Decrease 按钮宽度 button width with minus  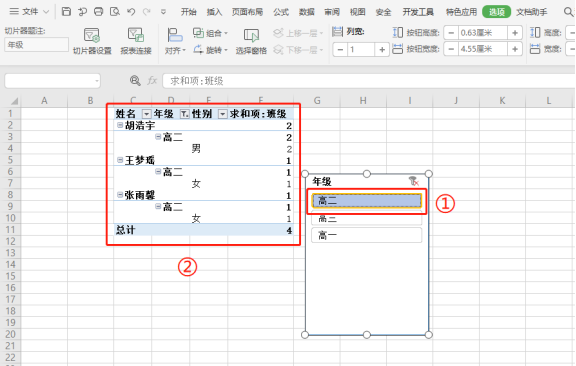451,49
